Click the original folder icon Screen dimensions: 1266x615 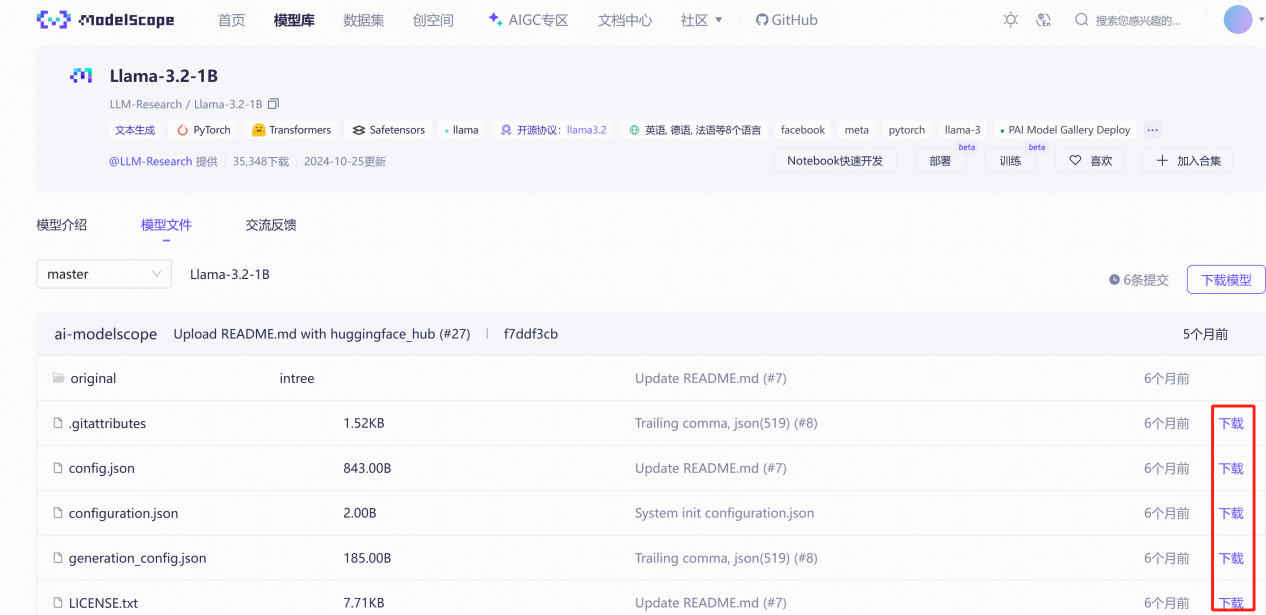58,378
